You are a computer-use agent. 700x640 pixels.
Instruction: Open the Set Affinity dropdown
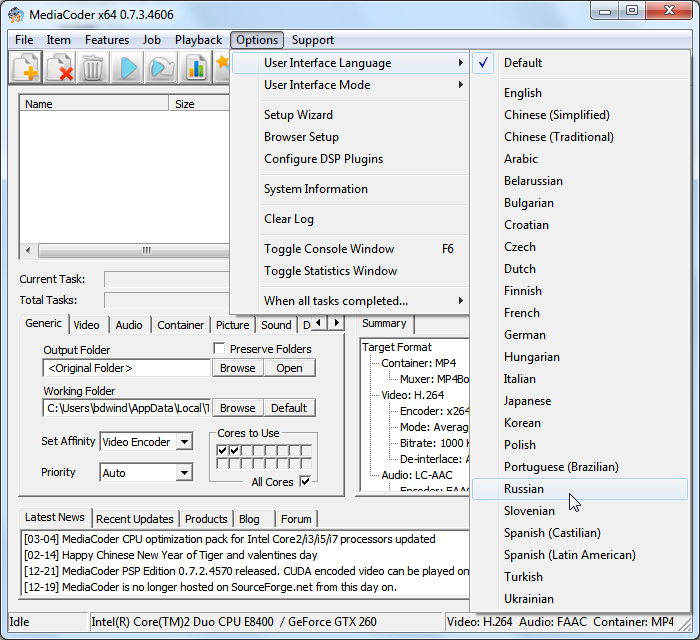tap(184, 442)
